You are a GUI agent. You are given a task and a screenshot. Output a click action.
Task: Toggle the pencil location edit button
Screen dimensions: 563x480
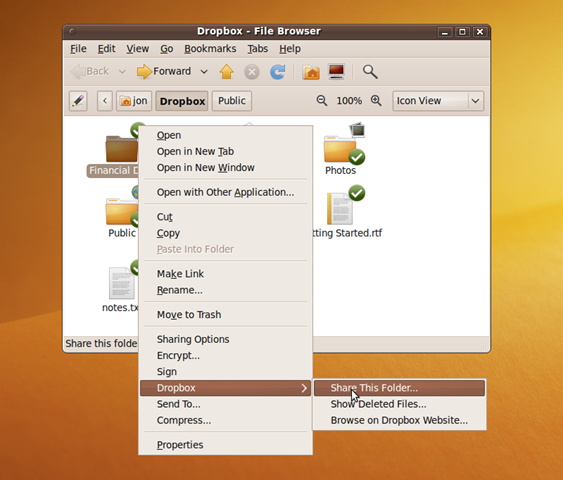click(x=78, y=101)
